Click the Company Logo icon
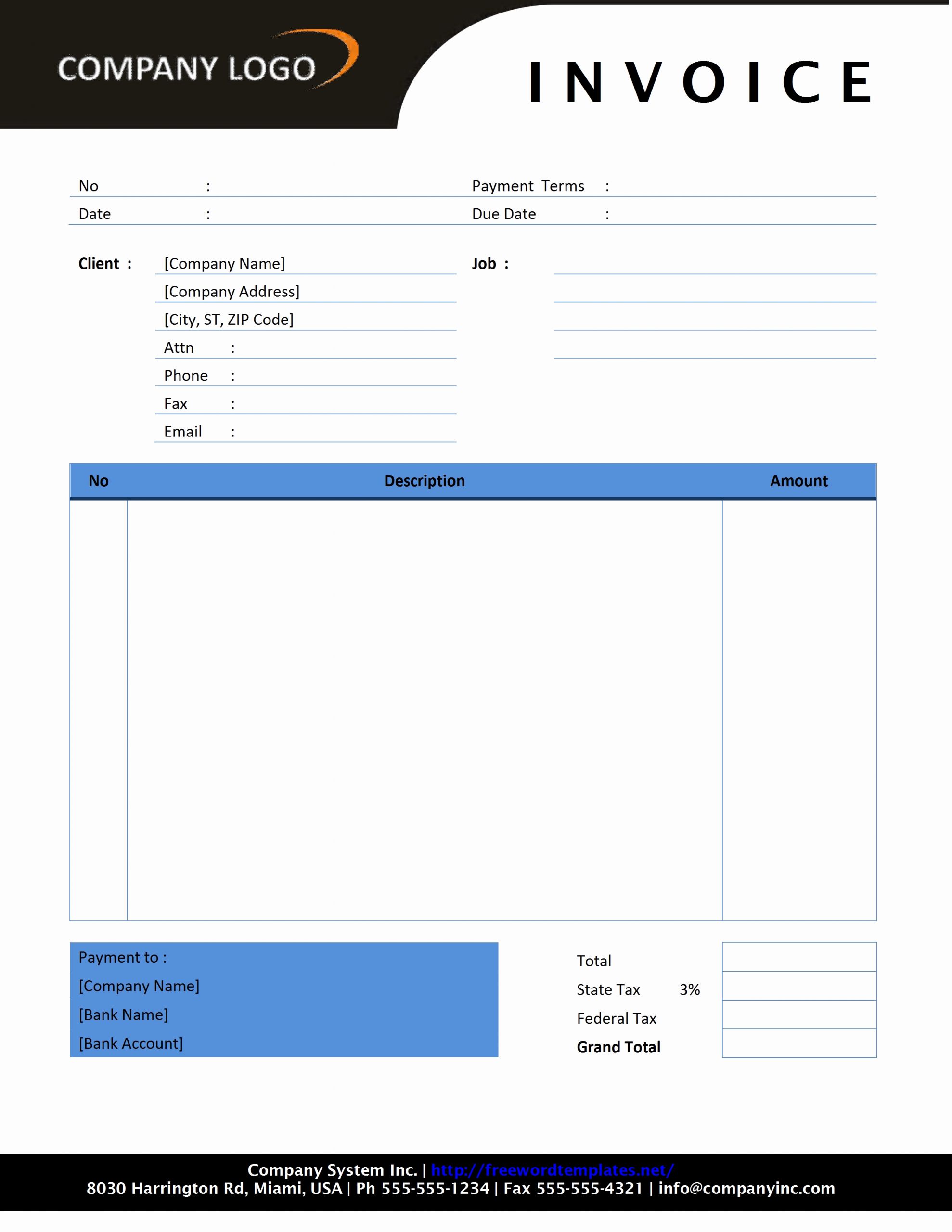 coord(186,56)
